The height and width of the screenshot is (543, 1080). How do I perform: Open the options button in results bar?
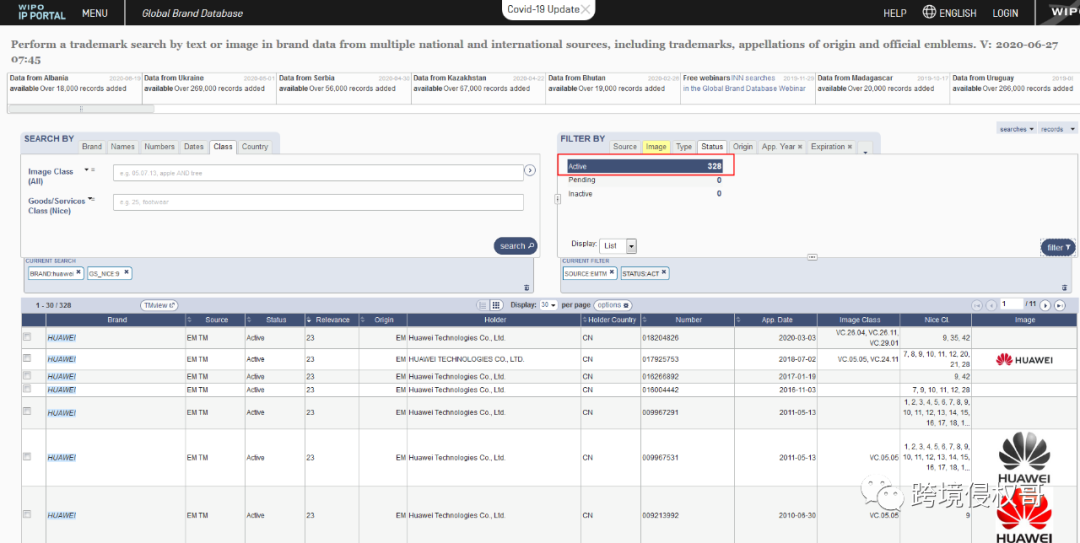pos(613,305)
